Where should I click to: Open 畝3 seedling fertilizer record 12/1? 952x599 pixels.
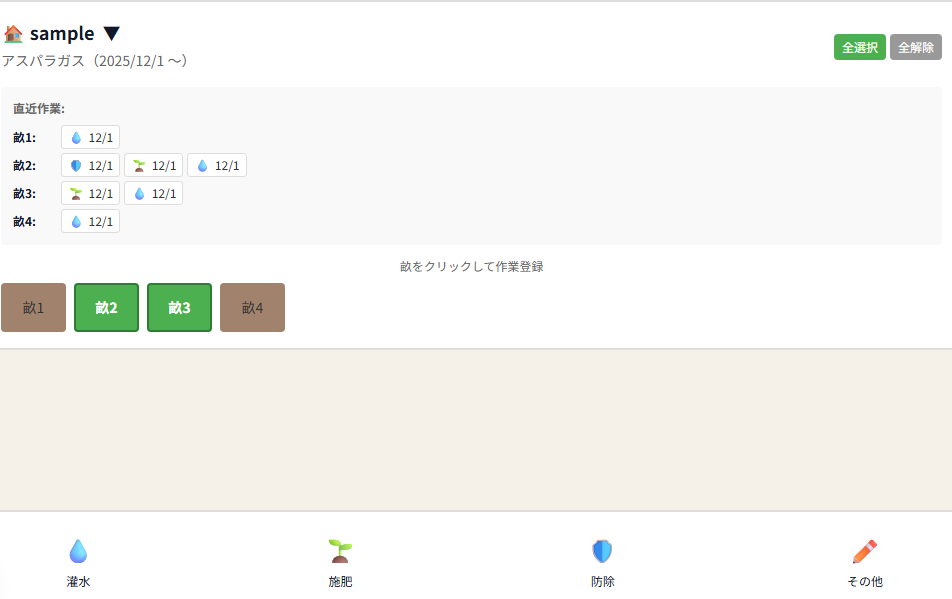coord(90,194)
